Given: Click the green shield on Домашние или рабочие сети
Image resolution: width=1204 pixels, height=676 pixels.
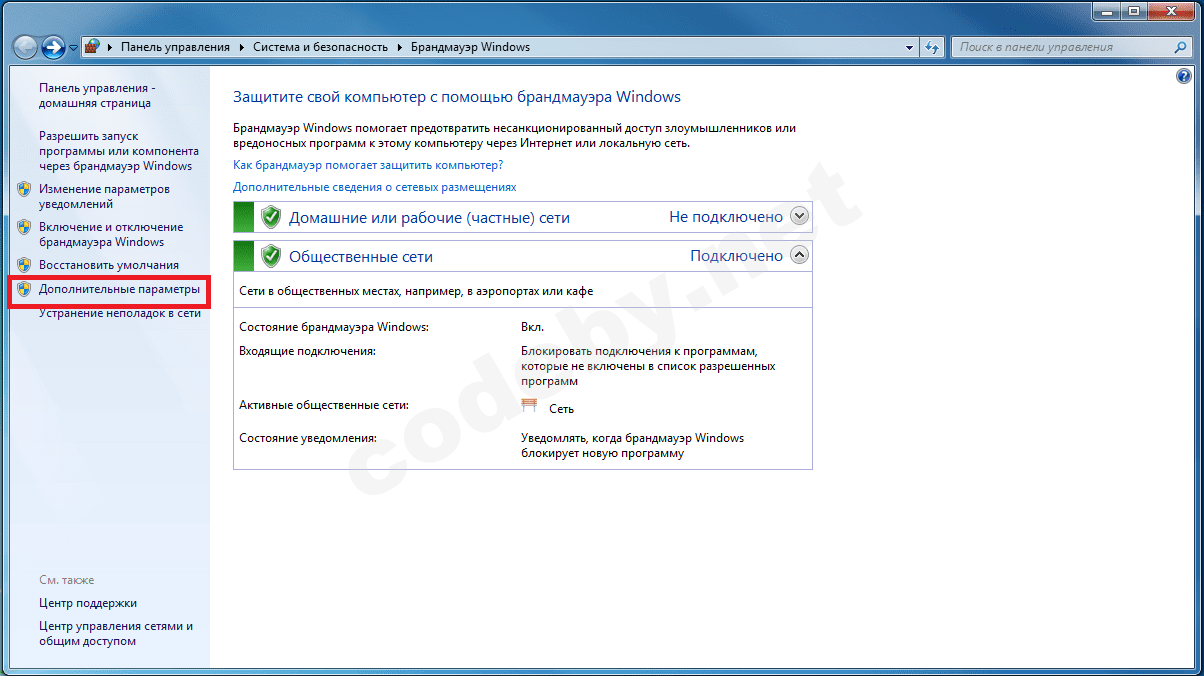Looking at the screenshot, I should point(271,216).
